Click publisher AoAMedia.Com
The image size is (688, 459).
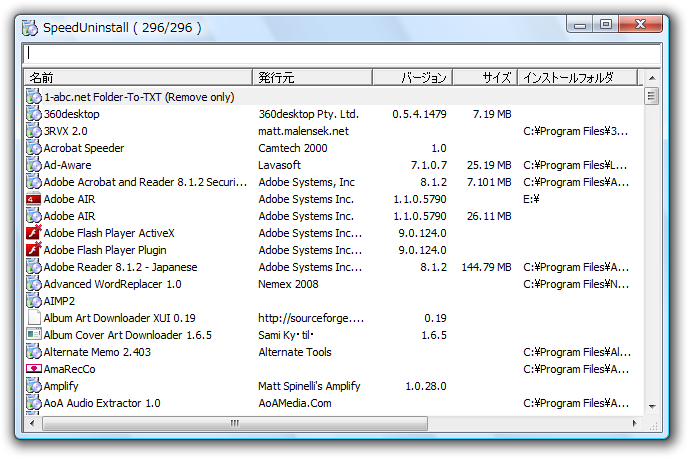295,403
